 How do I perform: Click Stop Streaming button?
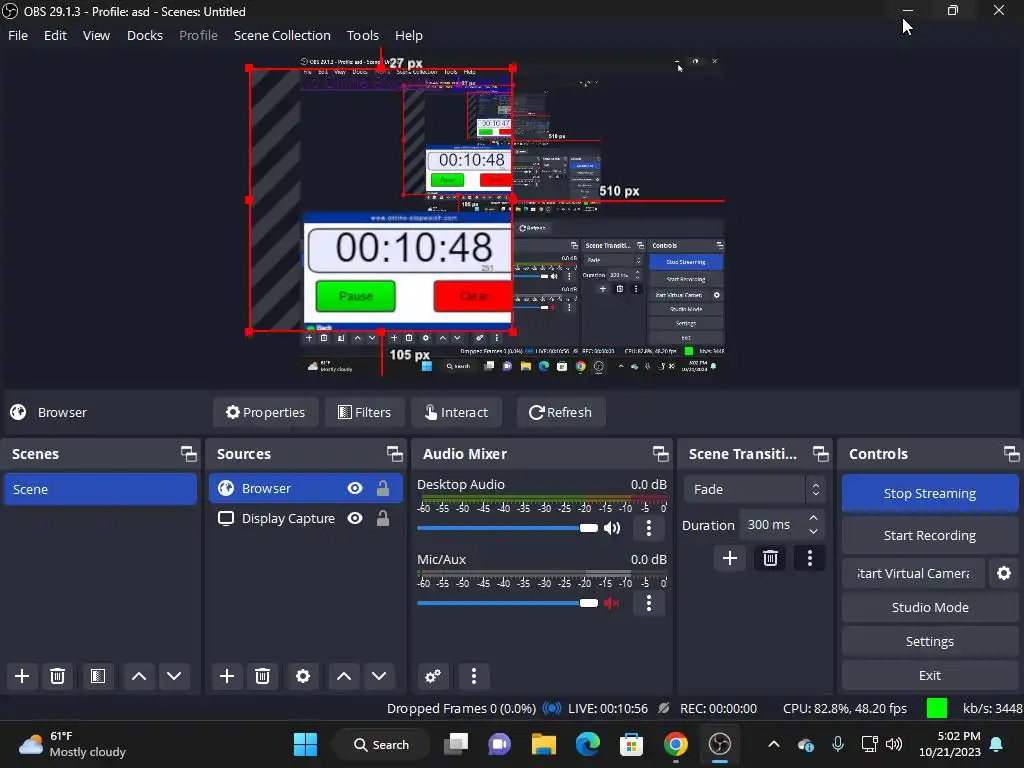929,493
